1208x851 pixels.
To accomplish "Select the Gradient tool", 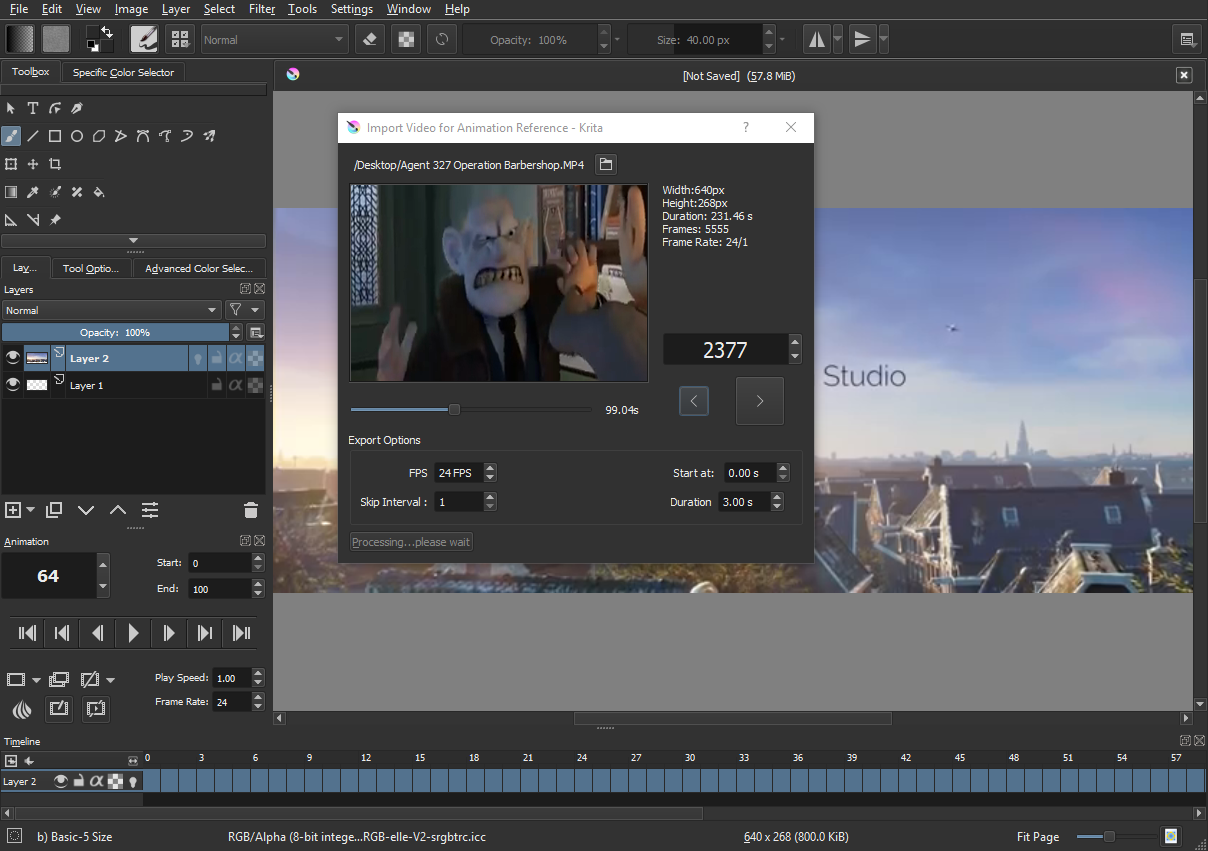I will [11, 192].
